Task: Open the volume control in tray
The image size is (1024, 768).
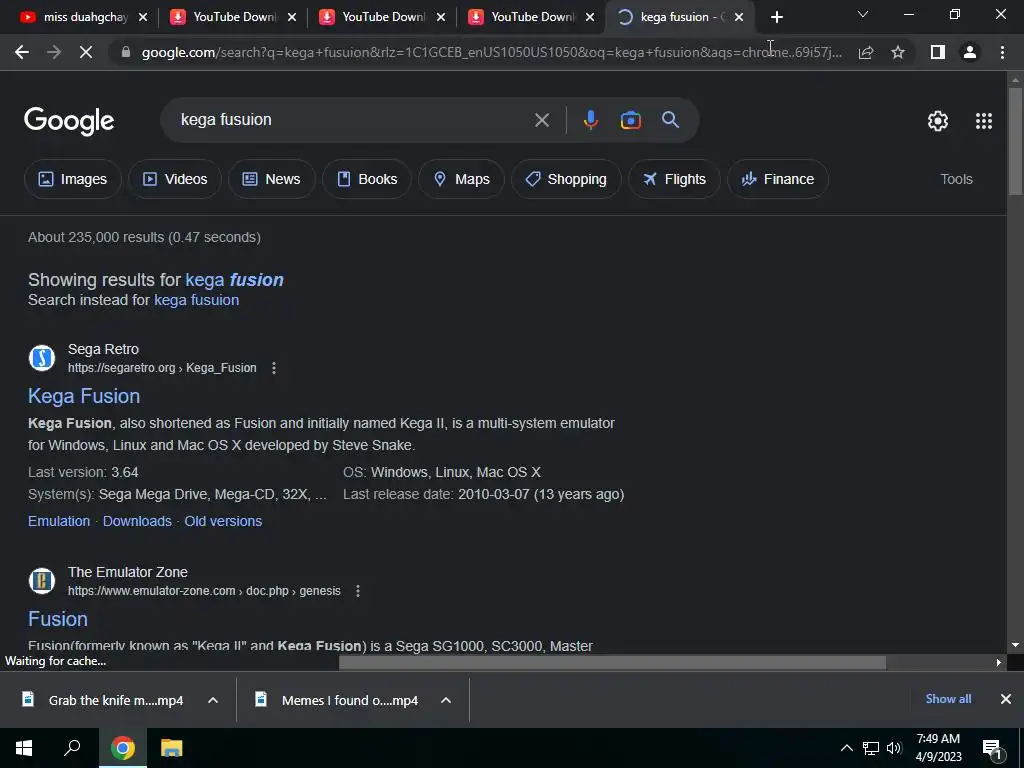Action: point(894,748)
